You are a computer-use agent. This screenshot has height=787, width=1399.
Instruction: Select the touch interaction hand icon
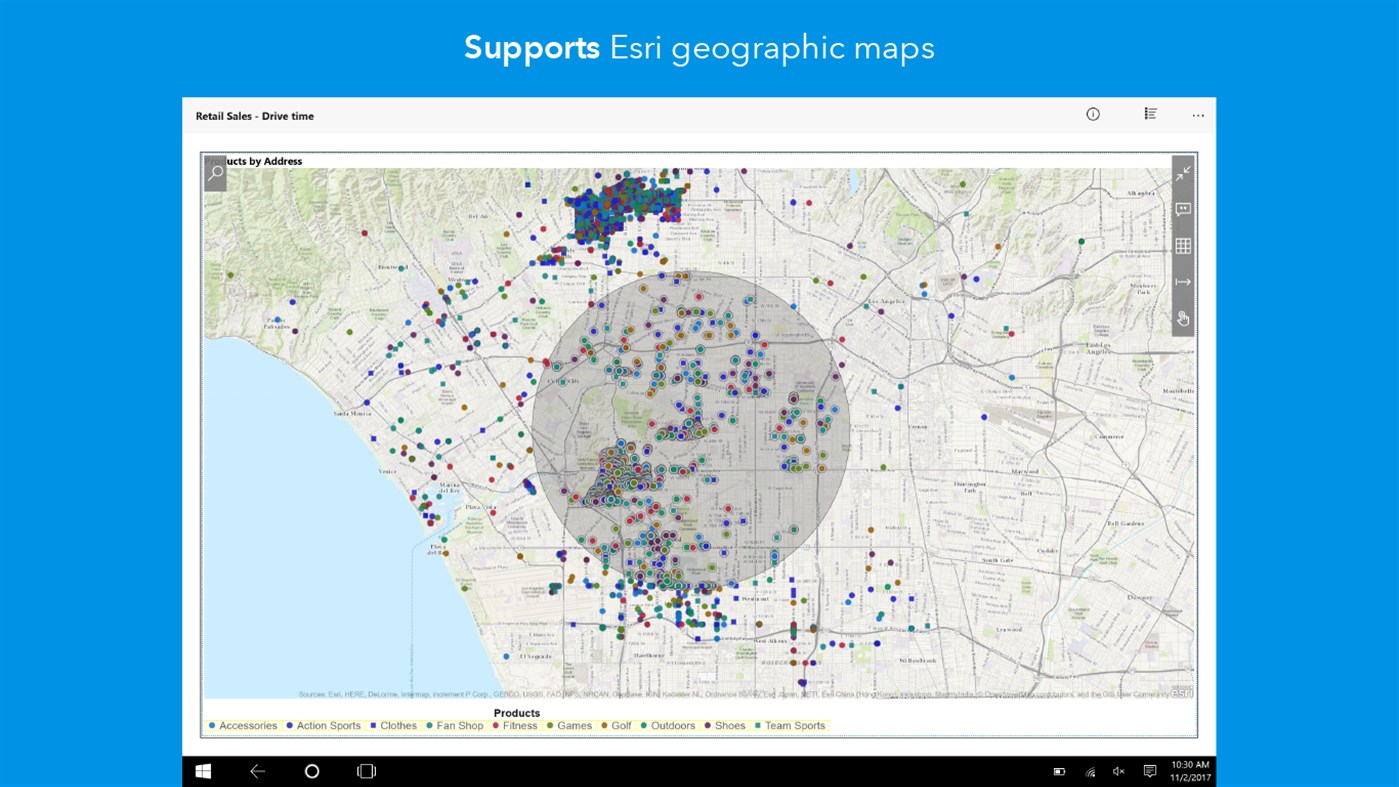[1182, 317]
